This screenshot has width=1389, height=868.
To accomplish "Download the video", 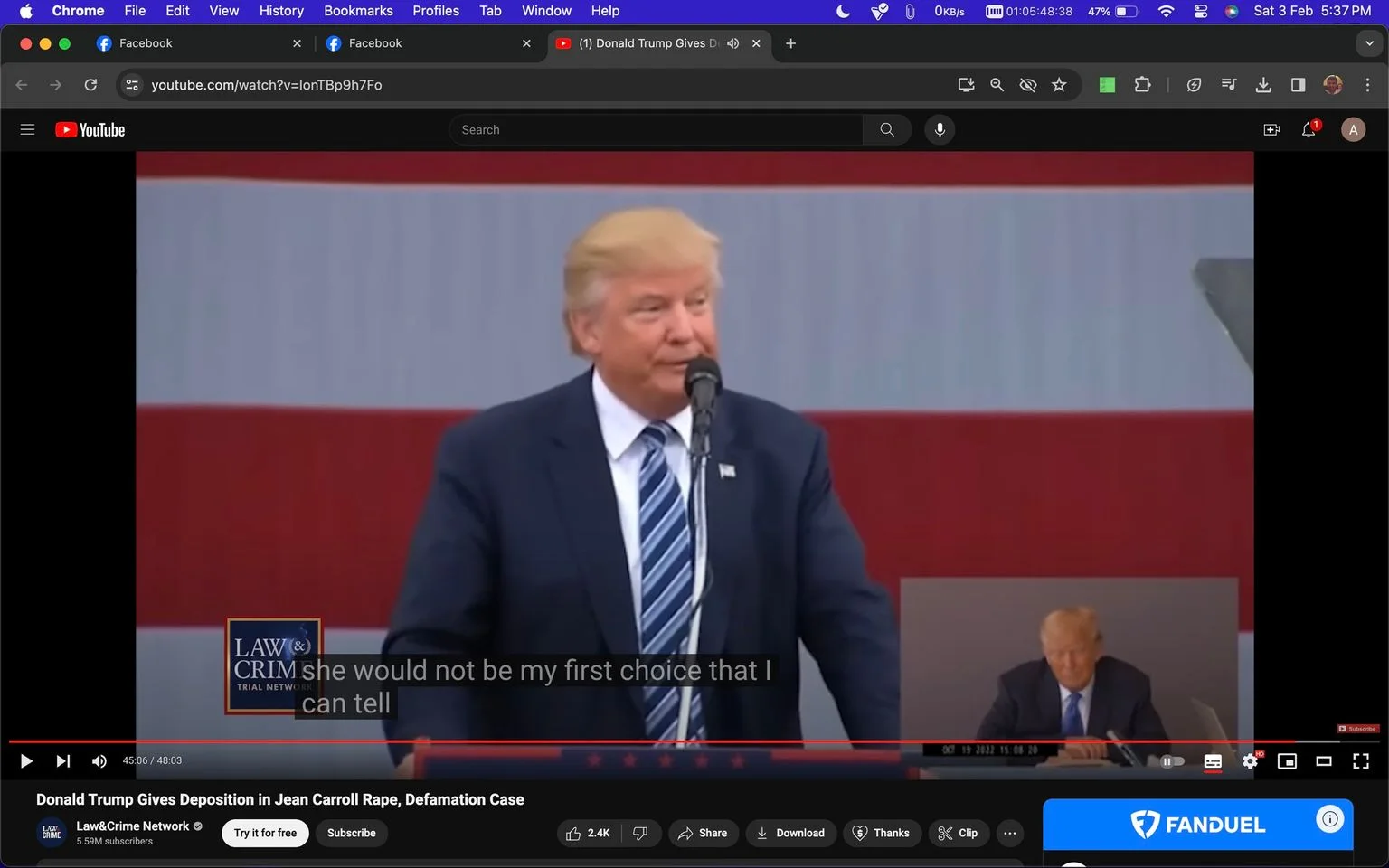I will click(x=790, y=833).
